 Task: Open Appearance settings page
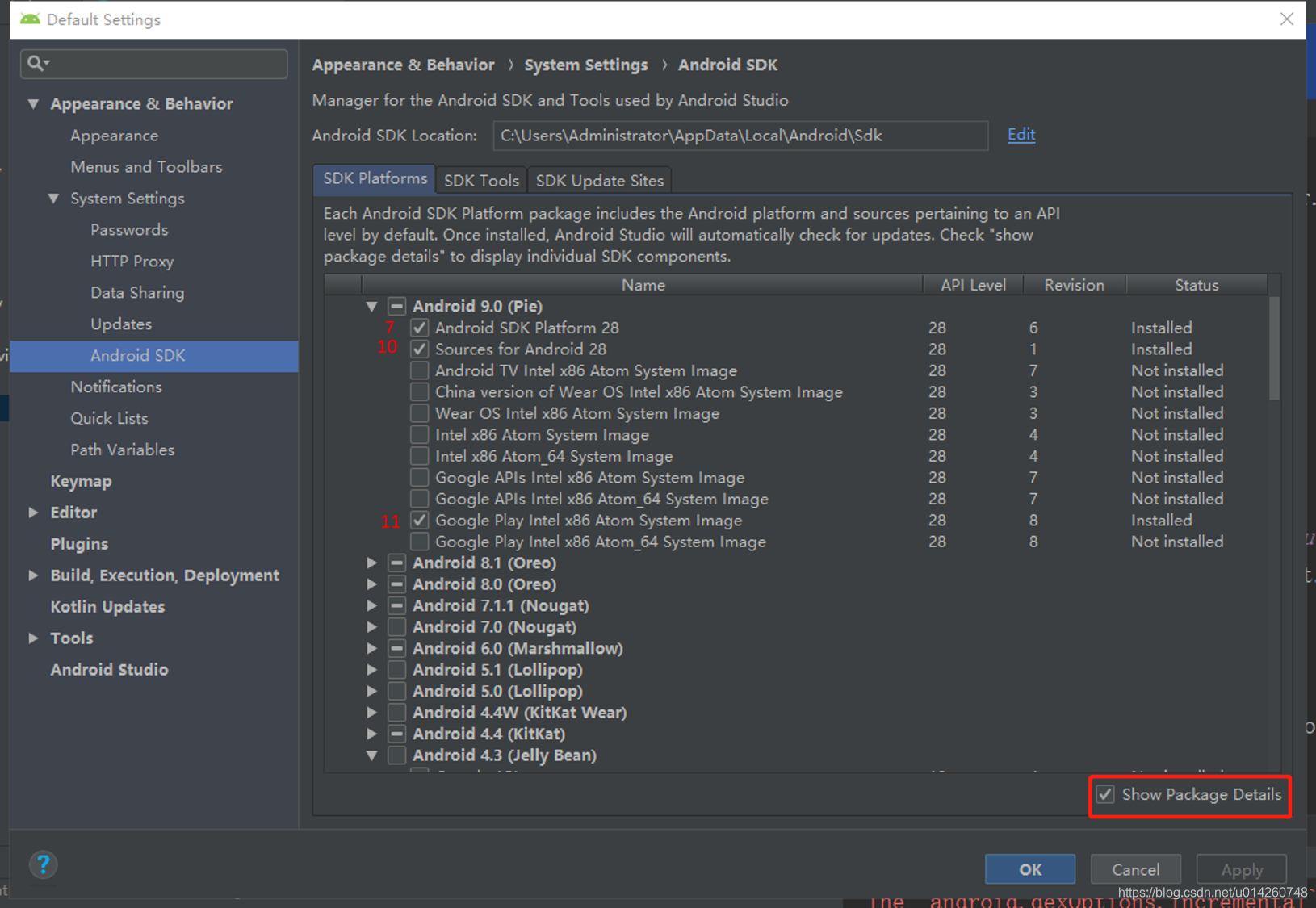pos(114,136)
